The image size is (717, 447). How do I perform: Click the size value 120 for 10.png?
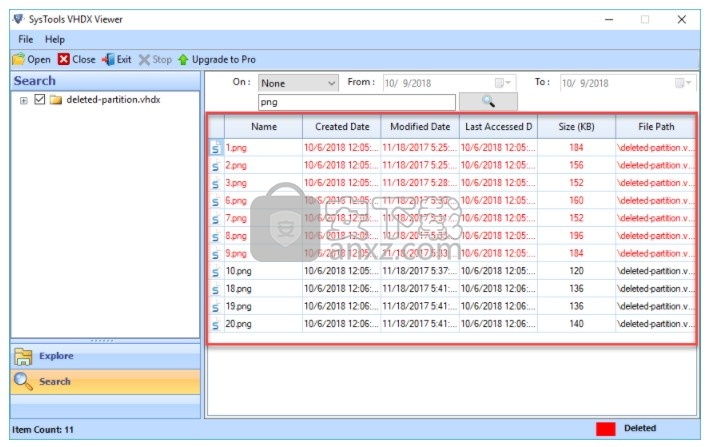coord(576,271)
